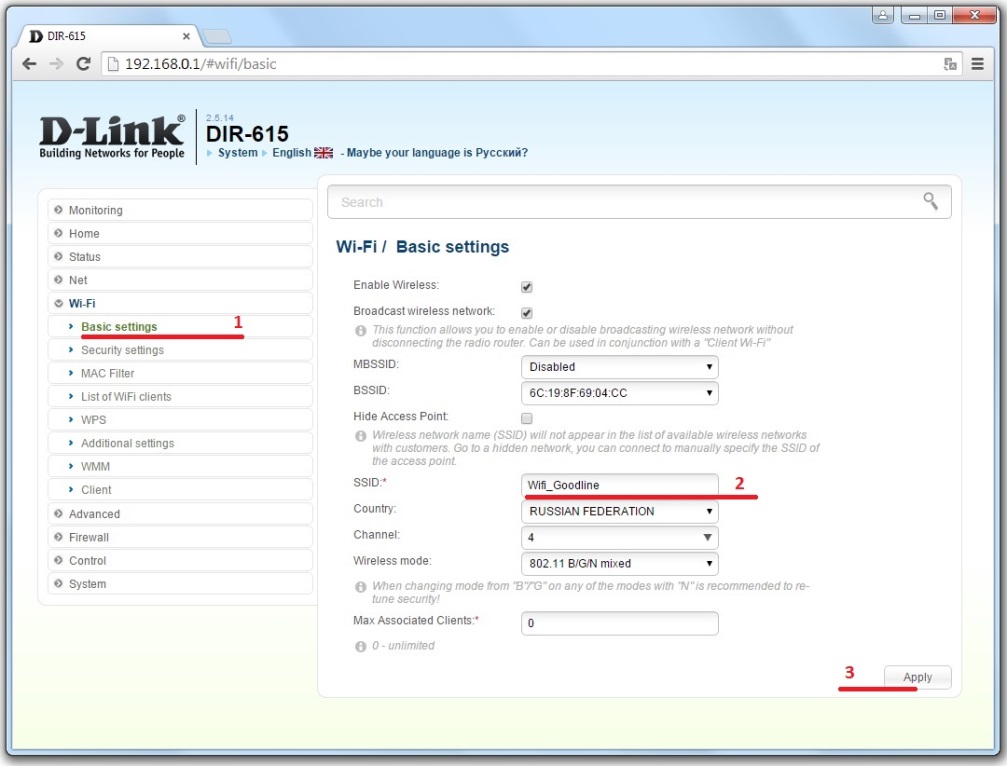
Task: Collapse the Wi-Fi menu section
Action: click(180, 303)
